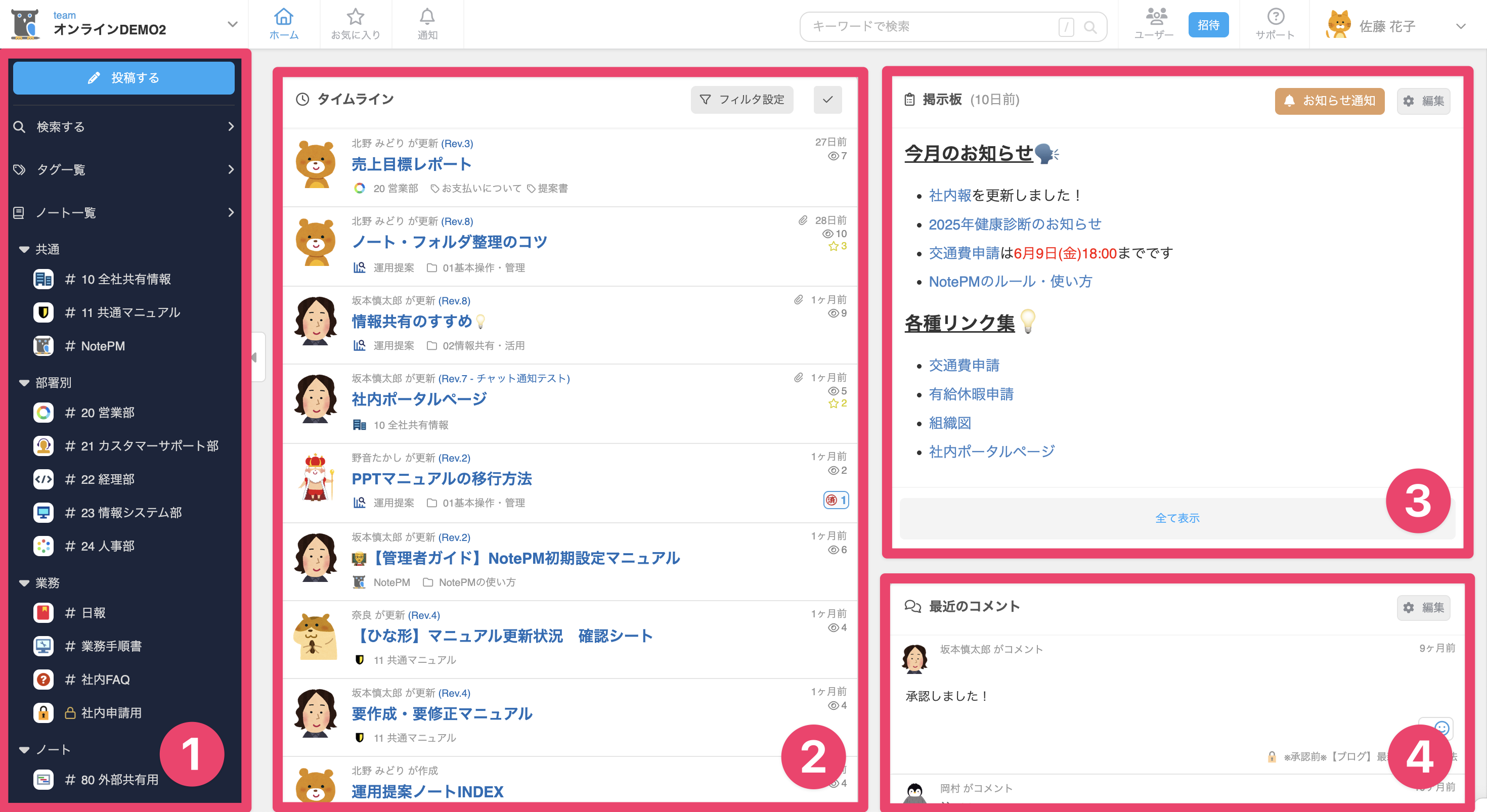This screenshot has height=812, width=1487.
Task: Open フィルタ設定 filter settings on the timeline
Action: tap(742, 99)
